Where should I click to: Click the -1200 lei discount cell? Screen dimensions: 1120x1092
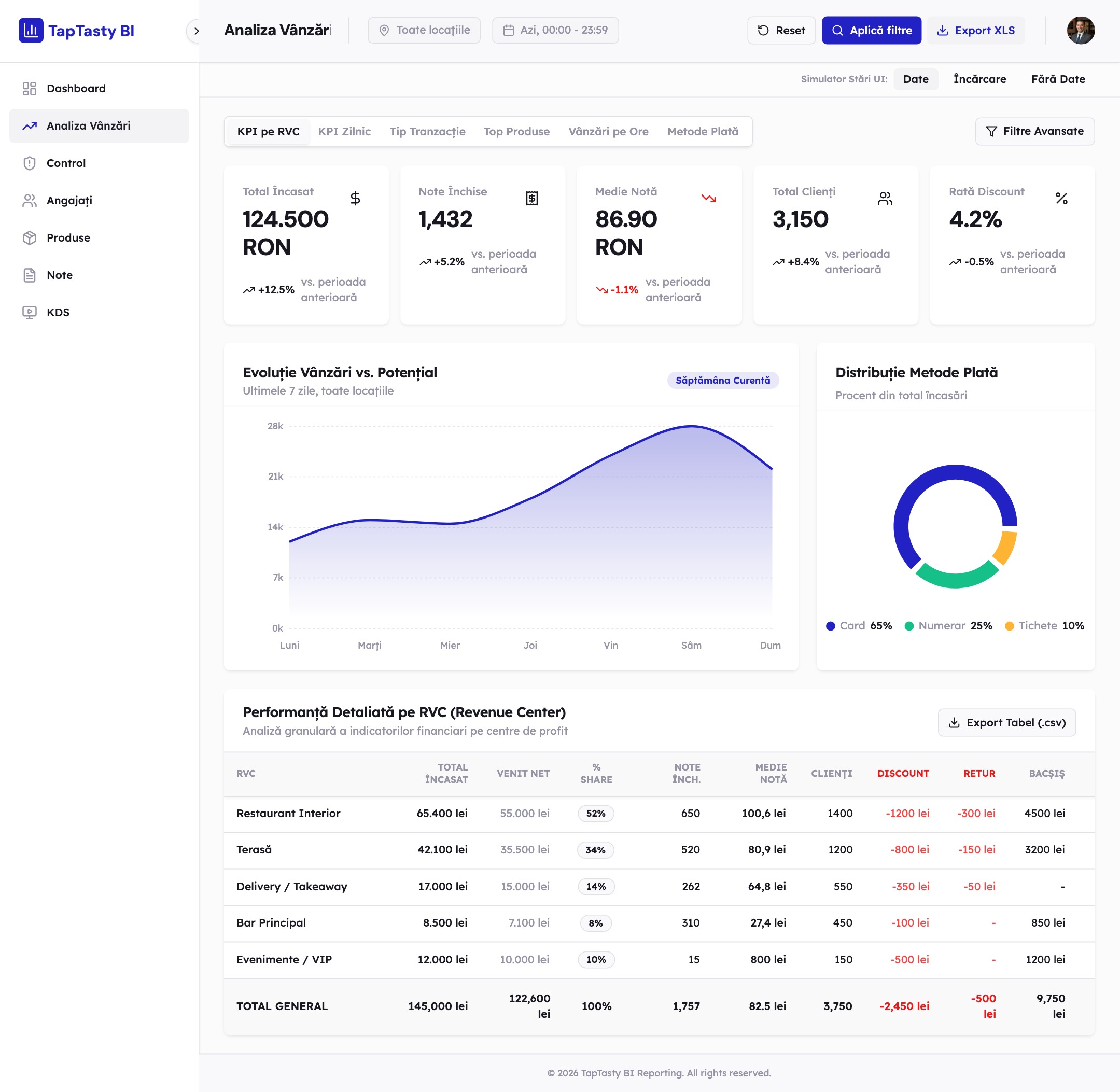click(x=907, y=813)
